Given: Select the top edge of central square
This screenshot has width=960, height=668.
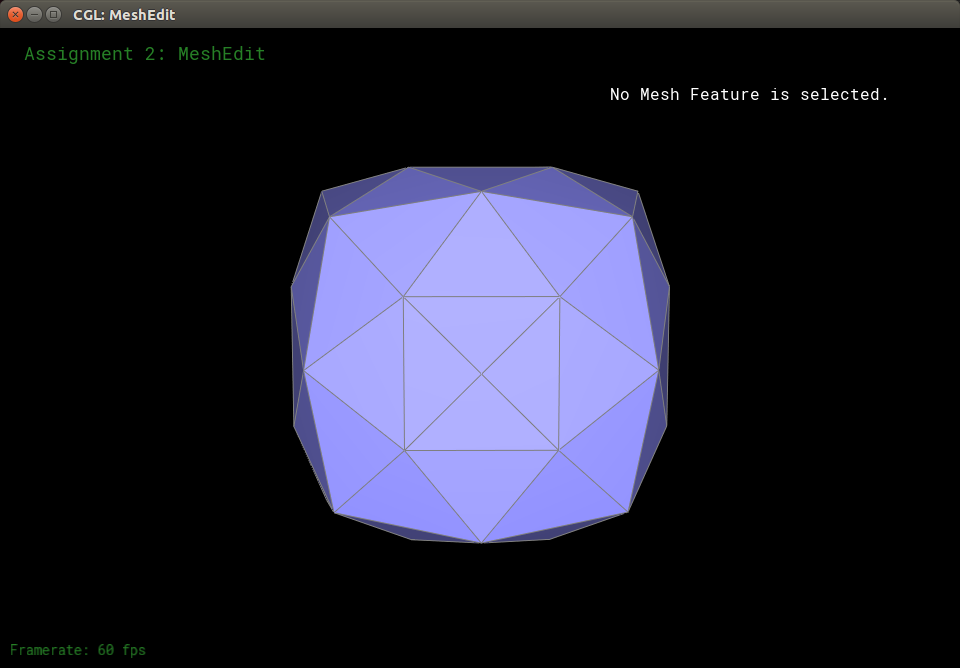Looking at the screenshot, I should (482, 296).
